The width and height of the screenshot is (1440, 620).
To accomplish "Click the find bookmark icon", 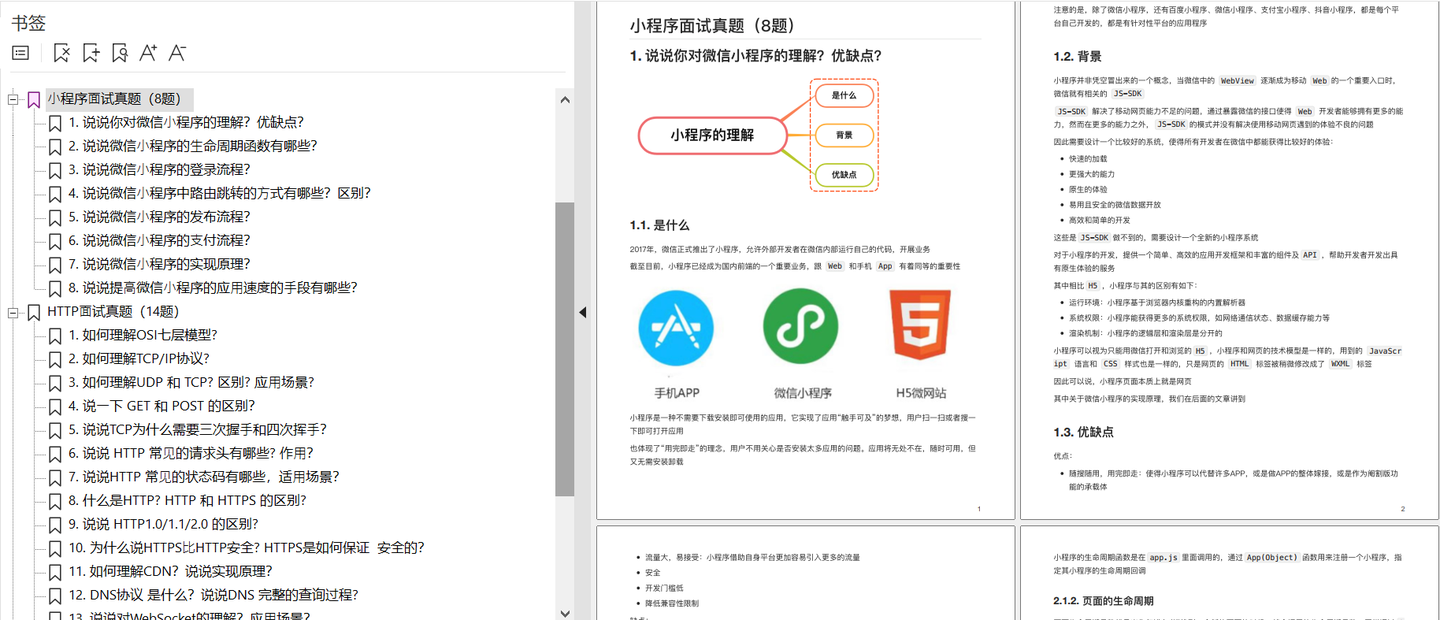I will pyautogui.click(x=120, y=53).
